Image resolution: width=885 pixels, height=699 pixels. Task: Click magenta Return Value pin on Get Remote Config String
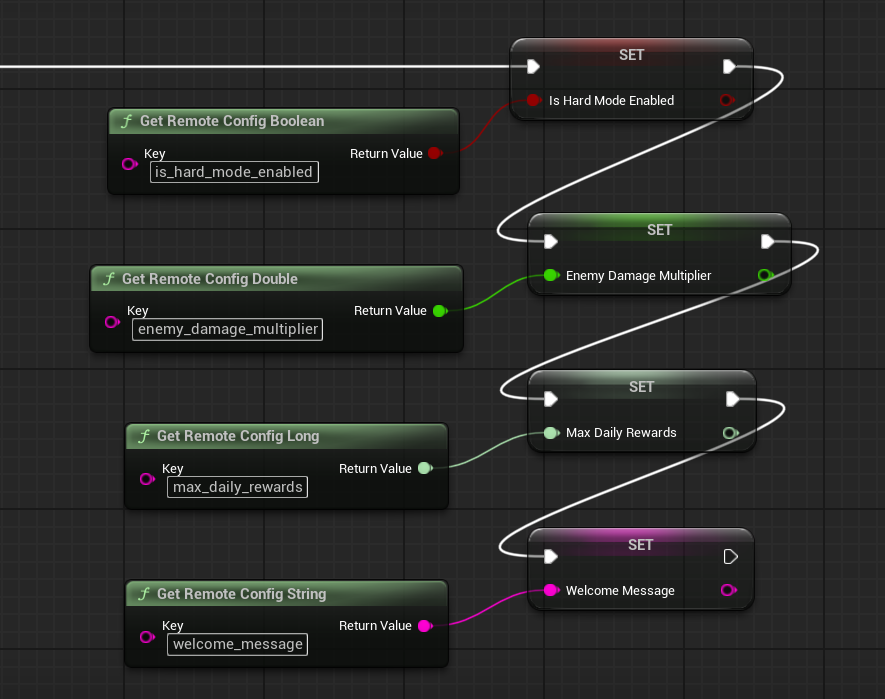coord(424,626)
